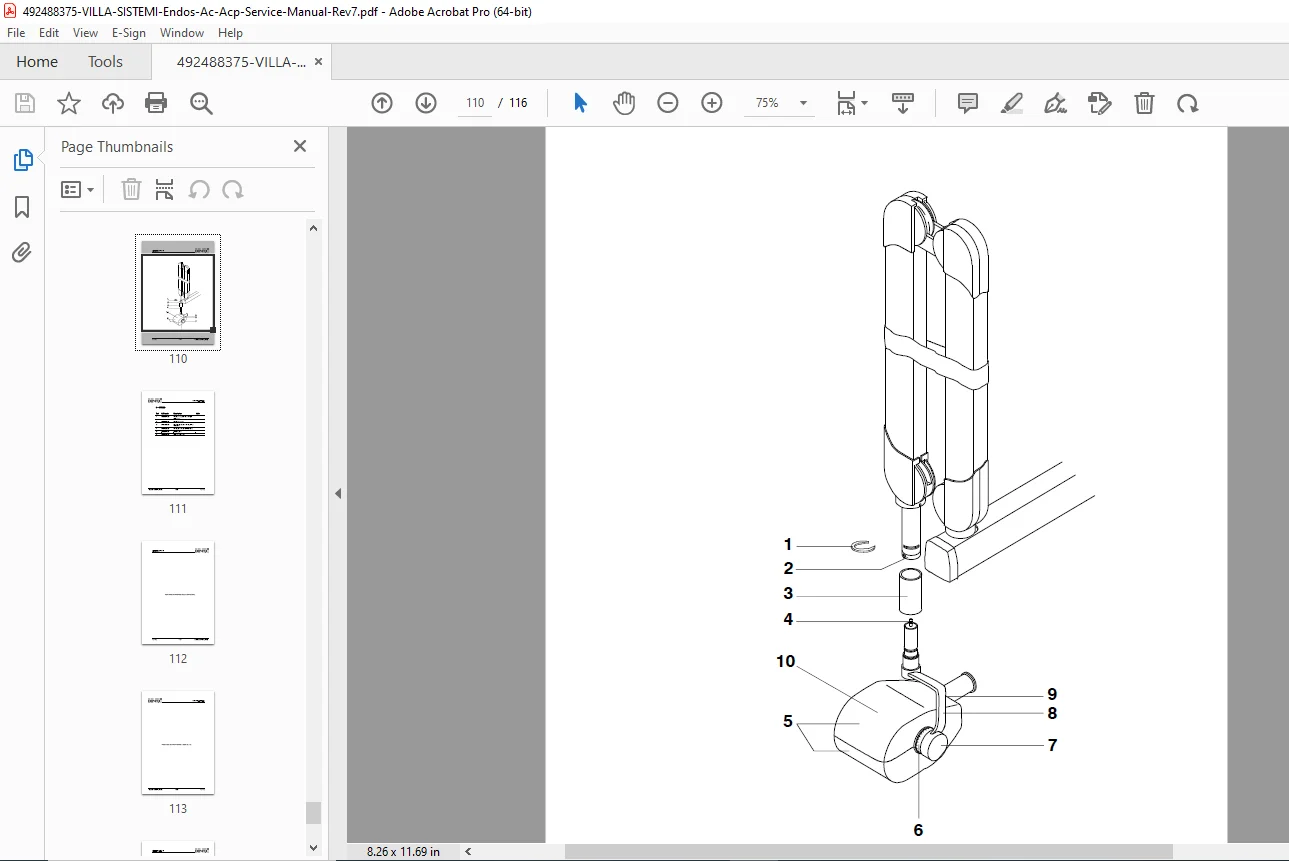Collapse the navigation pane arrow

pyautogui.click(x=338, y=493)
